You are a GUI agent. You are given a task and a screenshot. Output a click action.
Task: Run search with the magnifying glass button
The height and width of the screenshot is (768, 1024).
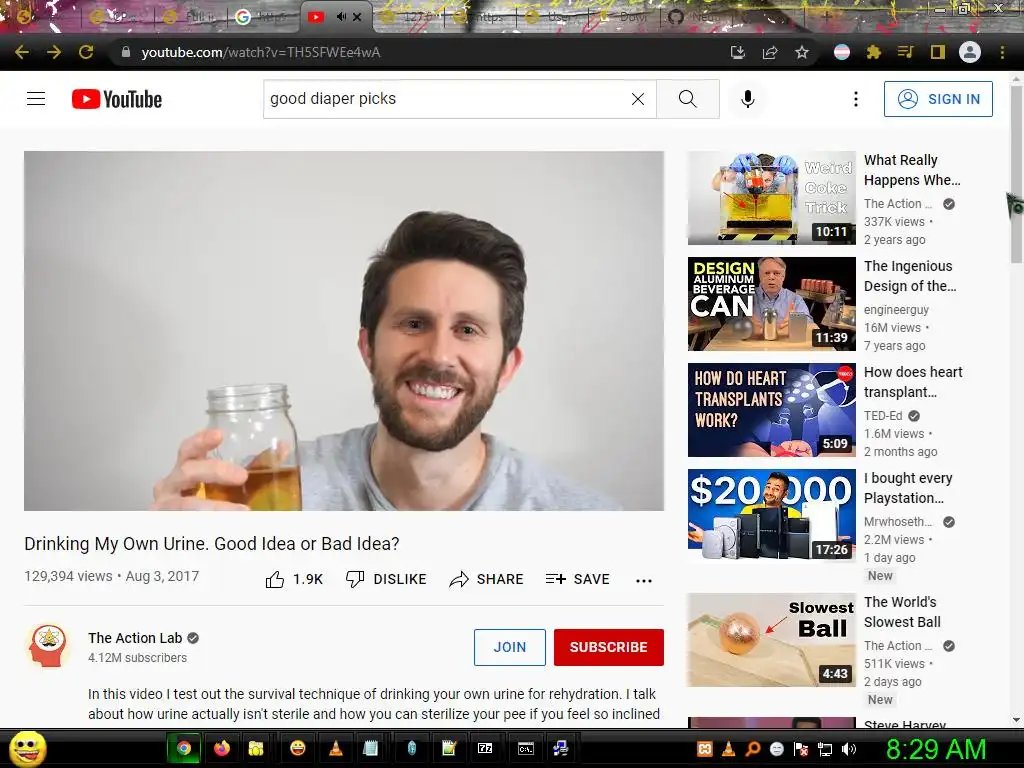click(688, 99)
